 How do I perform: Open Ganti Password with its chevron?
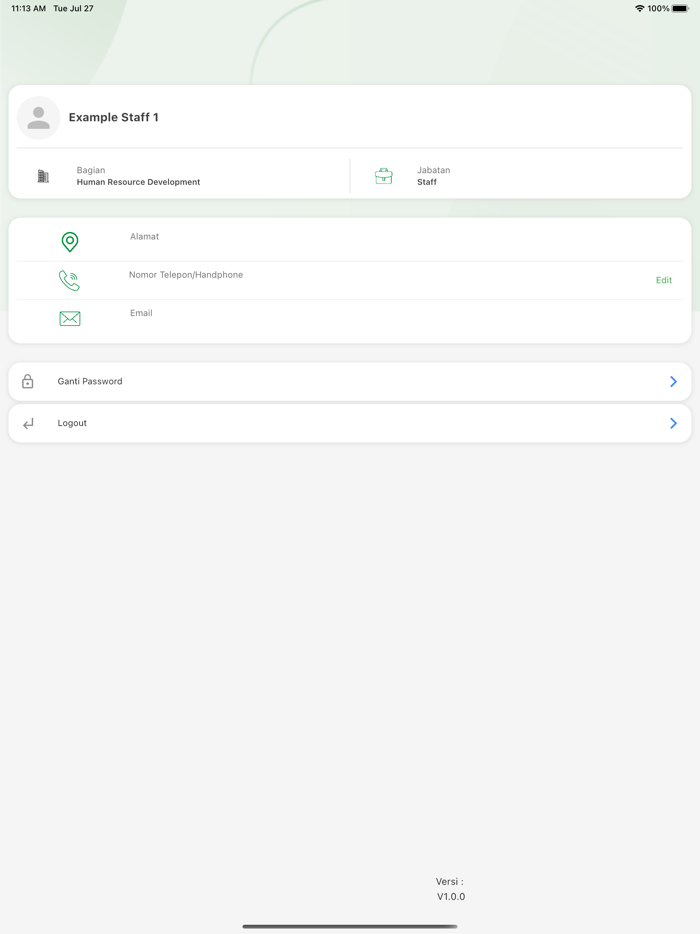point(673,382)
